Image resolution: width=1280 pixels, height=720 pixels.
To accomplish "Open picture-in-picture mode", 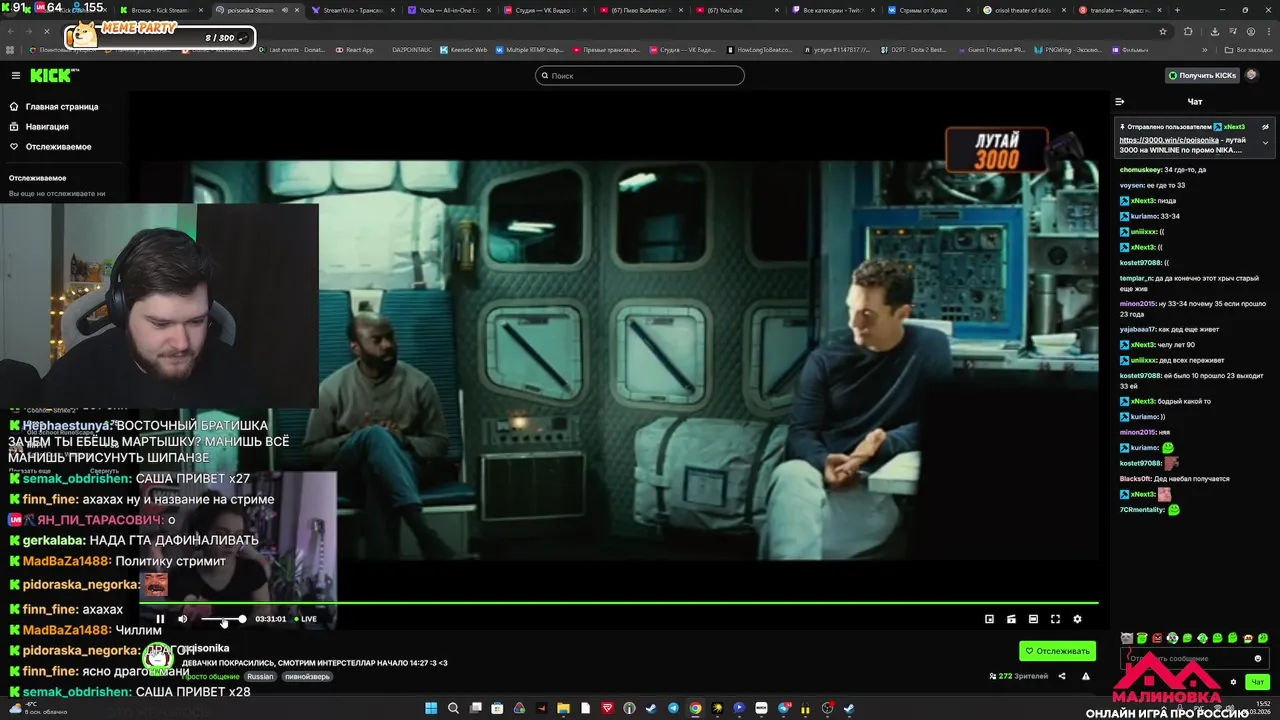I will pyautogui.click(x=989, y=619).
